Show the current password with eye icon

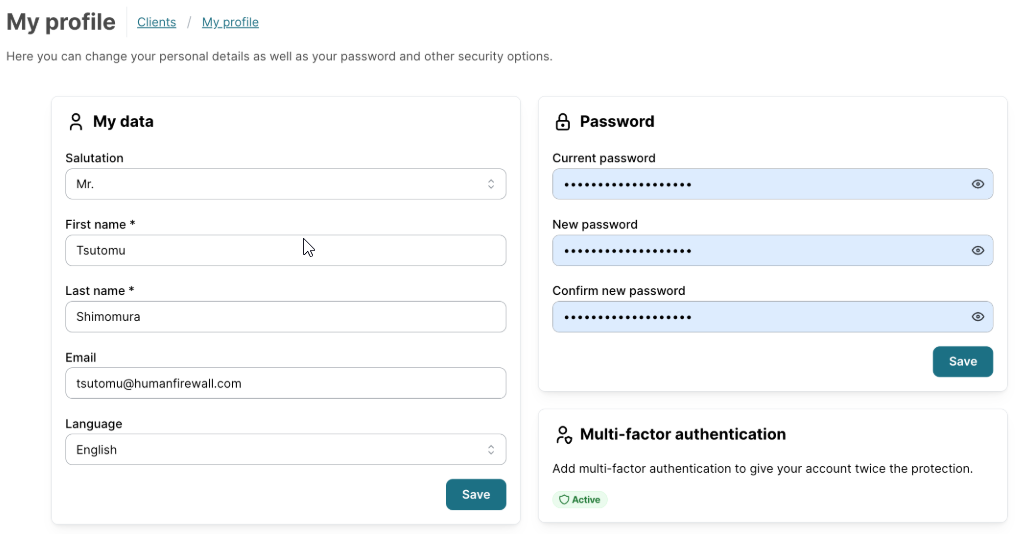978,184
